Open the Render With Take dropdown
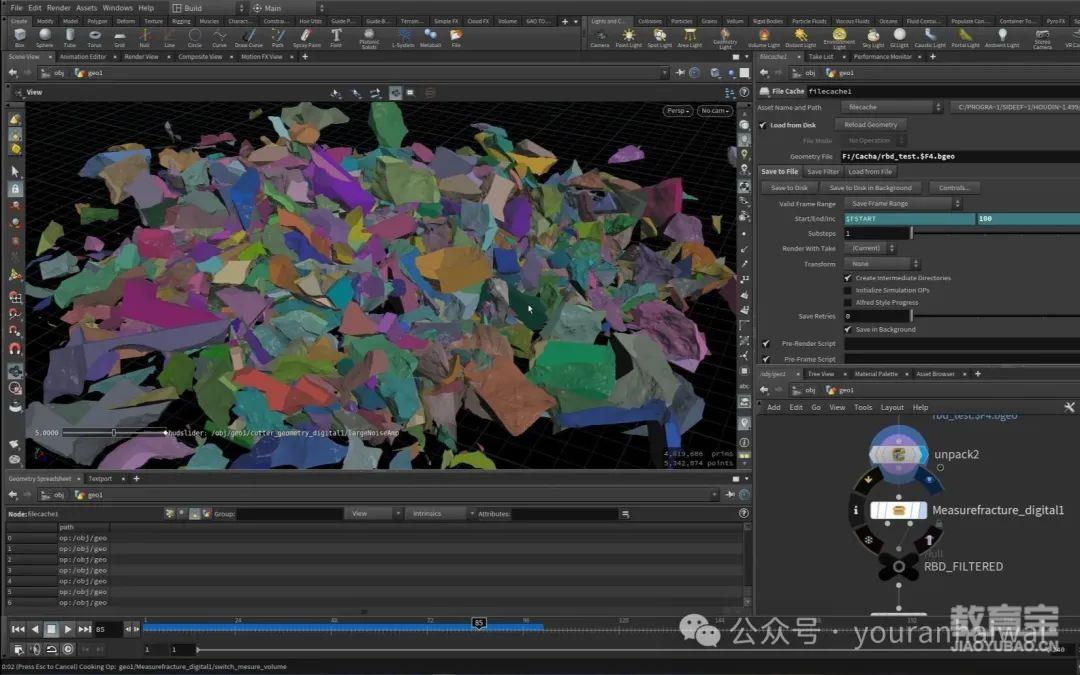 (x=870, y=248)
